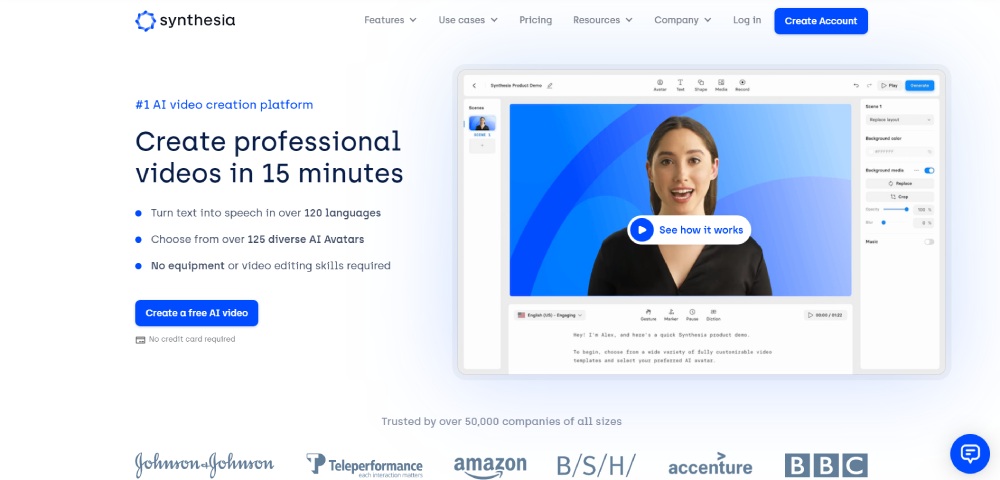The width and height of the screenshot is (1000, 480).
Task: Click the Amazon logo
Action: (x=490, y=467)
